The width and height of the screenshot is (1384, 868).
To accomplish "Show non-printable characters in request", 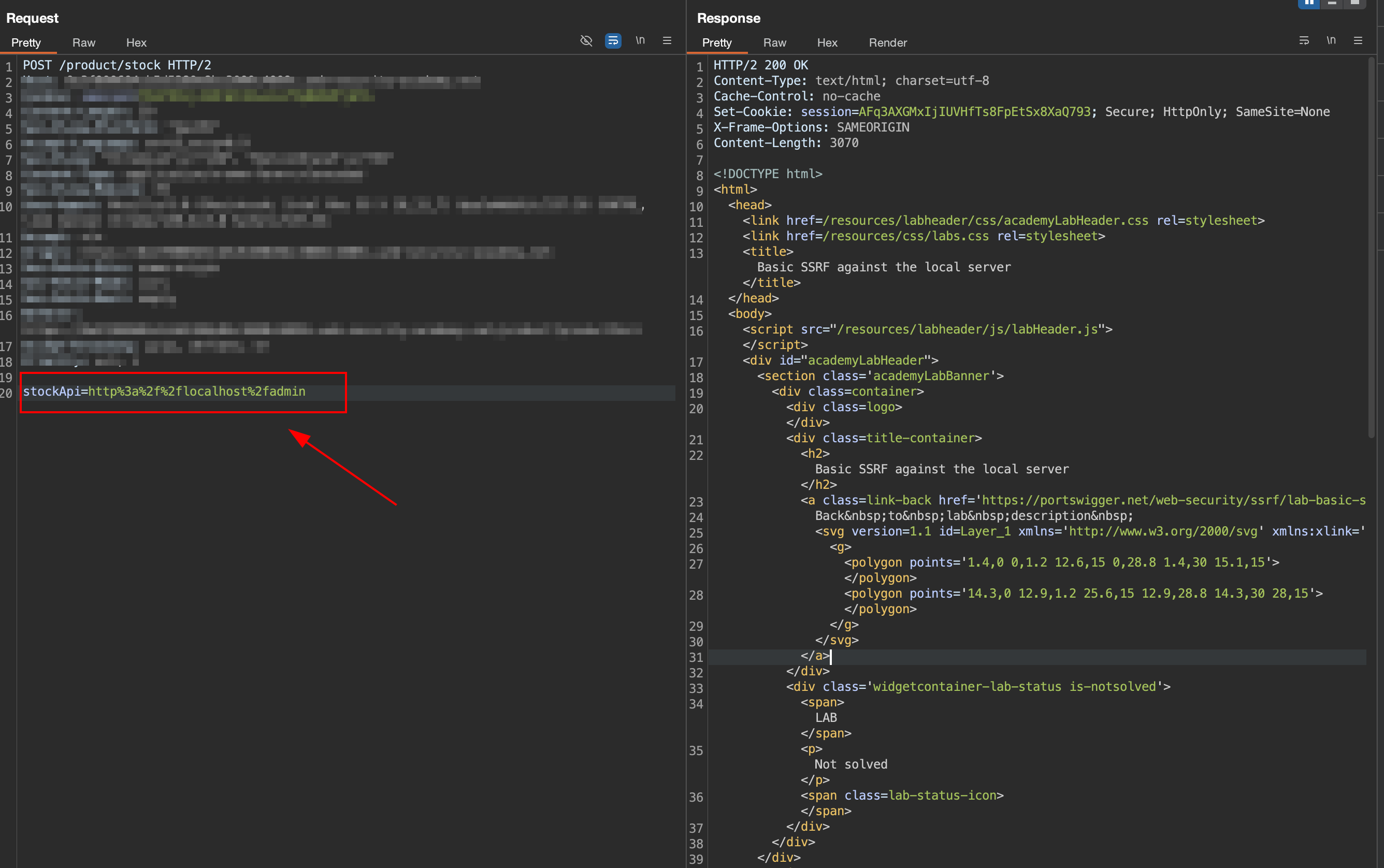I will click(x=640, y=41).
